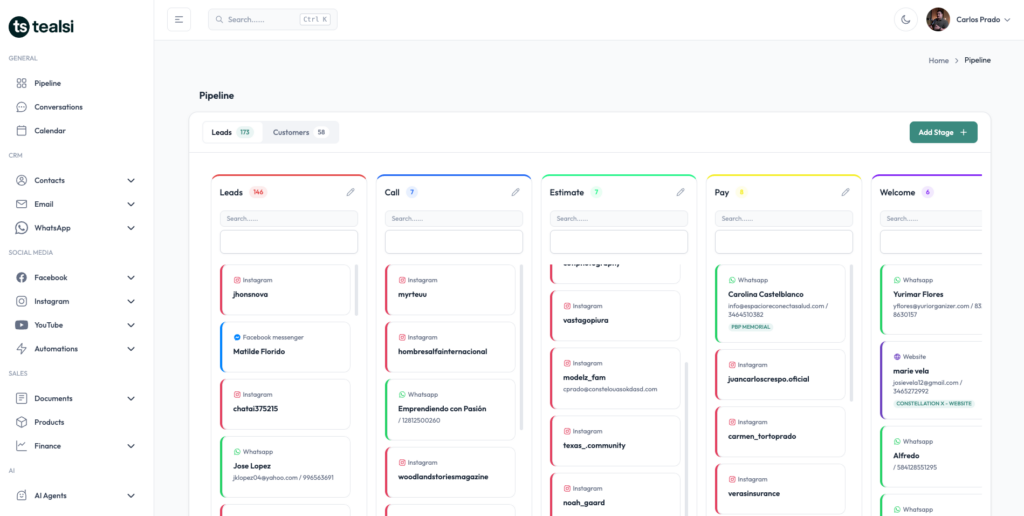Click the edit pencil on Estimate stage

tap(680, 192)
